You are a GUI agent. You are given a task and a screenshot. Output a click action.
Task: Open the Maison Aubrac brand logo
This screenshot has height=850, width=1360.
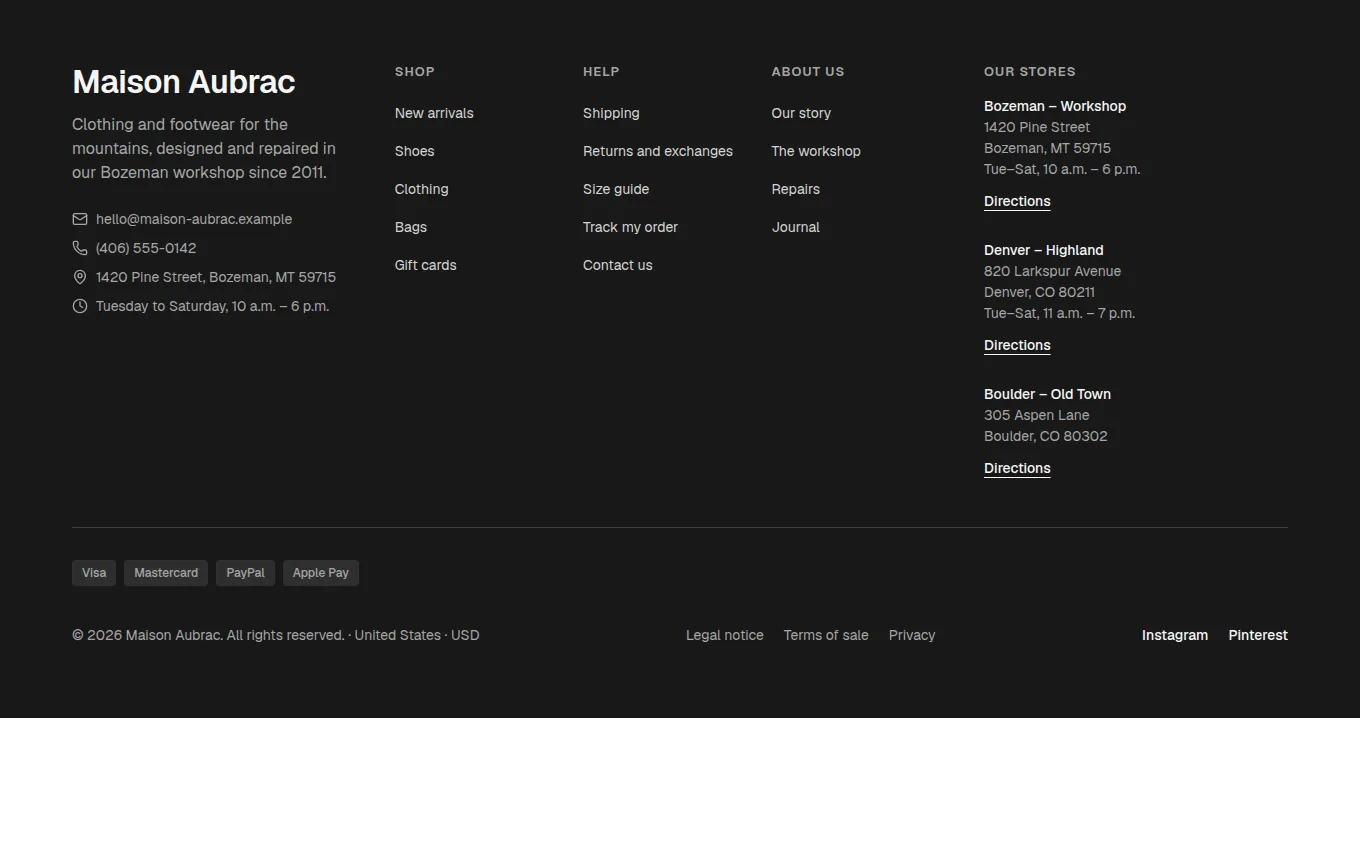(x=184, y=82)
